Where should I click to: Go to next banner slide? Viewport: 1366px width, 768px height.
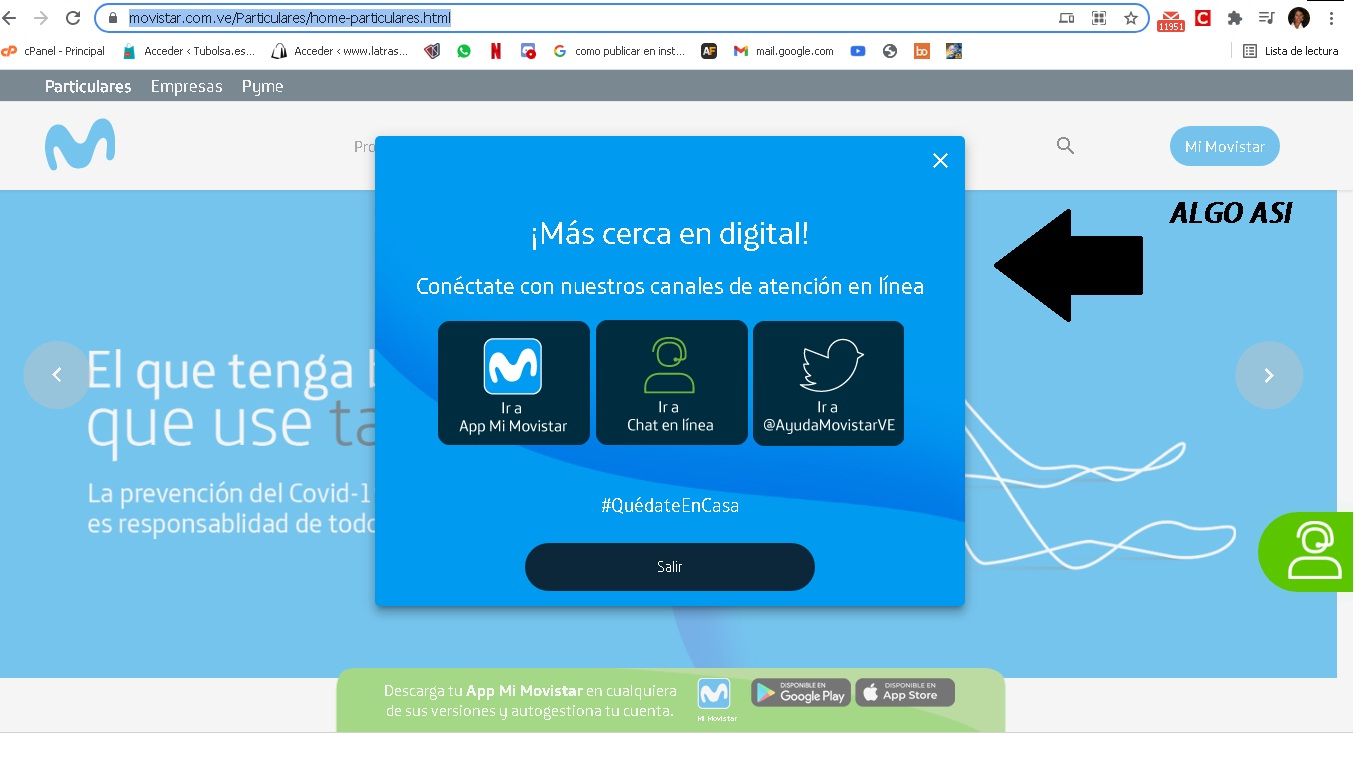click(1269, 375)
